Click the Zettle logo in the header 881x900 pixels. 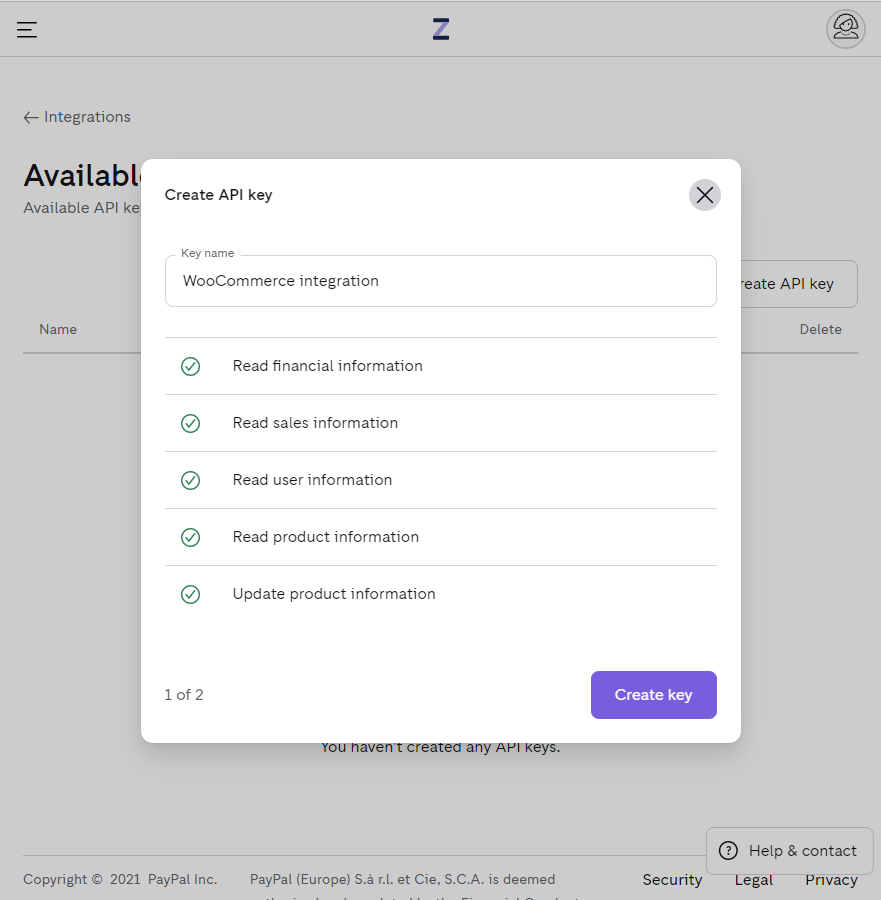pyautogui.click(x=440, y=29)
